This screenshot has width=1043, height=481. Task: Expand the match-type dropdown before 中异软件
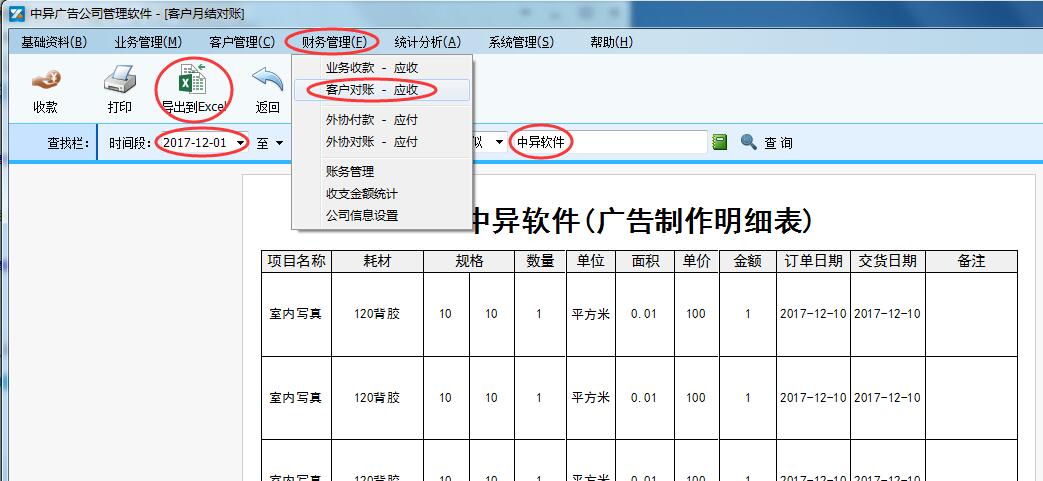pos(499,142)
